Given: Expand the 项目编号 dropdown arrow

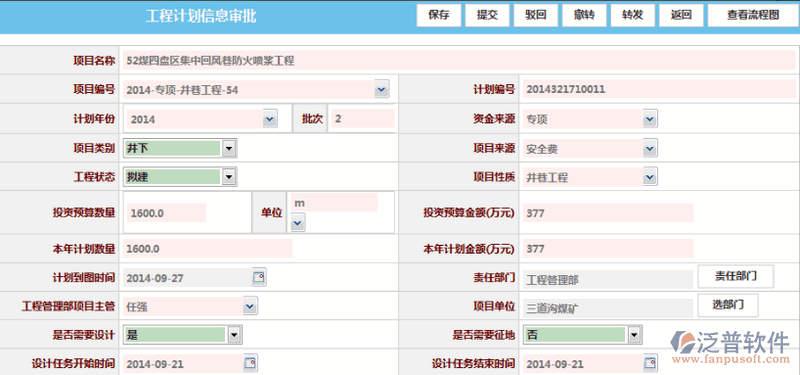Looking at the screenshot, I should (x=381, y=89).
